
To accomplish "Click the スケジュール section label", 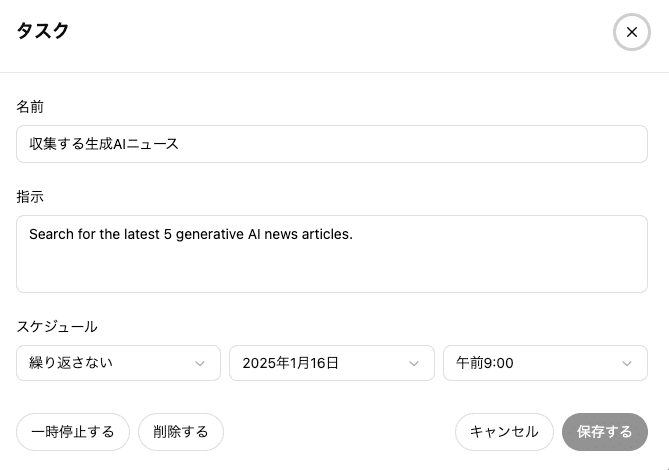I will pyautogui.click(x=57, y=327).
